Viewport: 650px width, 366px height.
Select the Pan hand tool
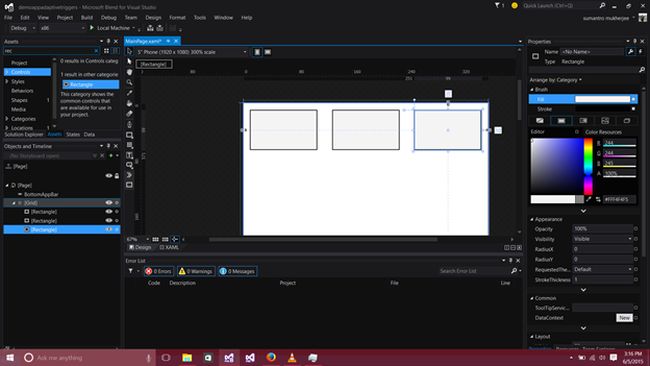(x=129, y=72)
